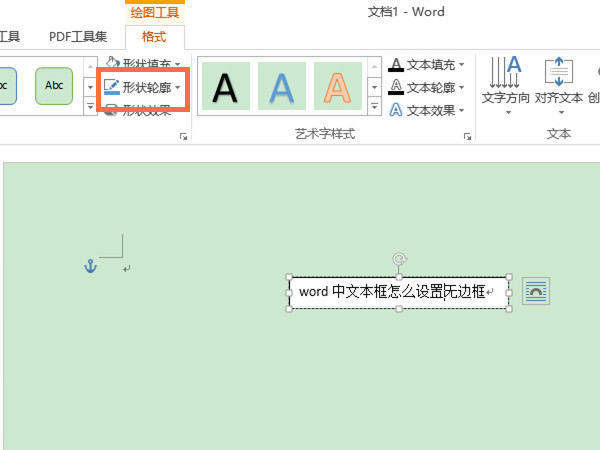Apply the orange outlined A WordArt style

[x=338, y=86]
